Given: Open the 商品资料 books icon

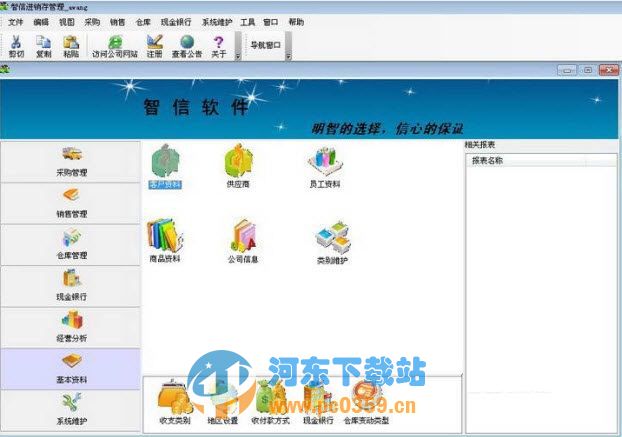Looking at the screenshot, I should click(x=165, y=240).
